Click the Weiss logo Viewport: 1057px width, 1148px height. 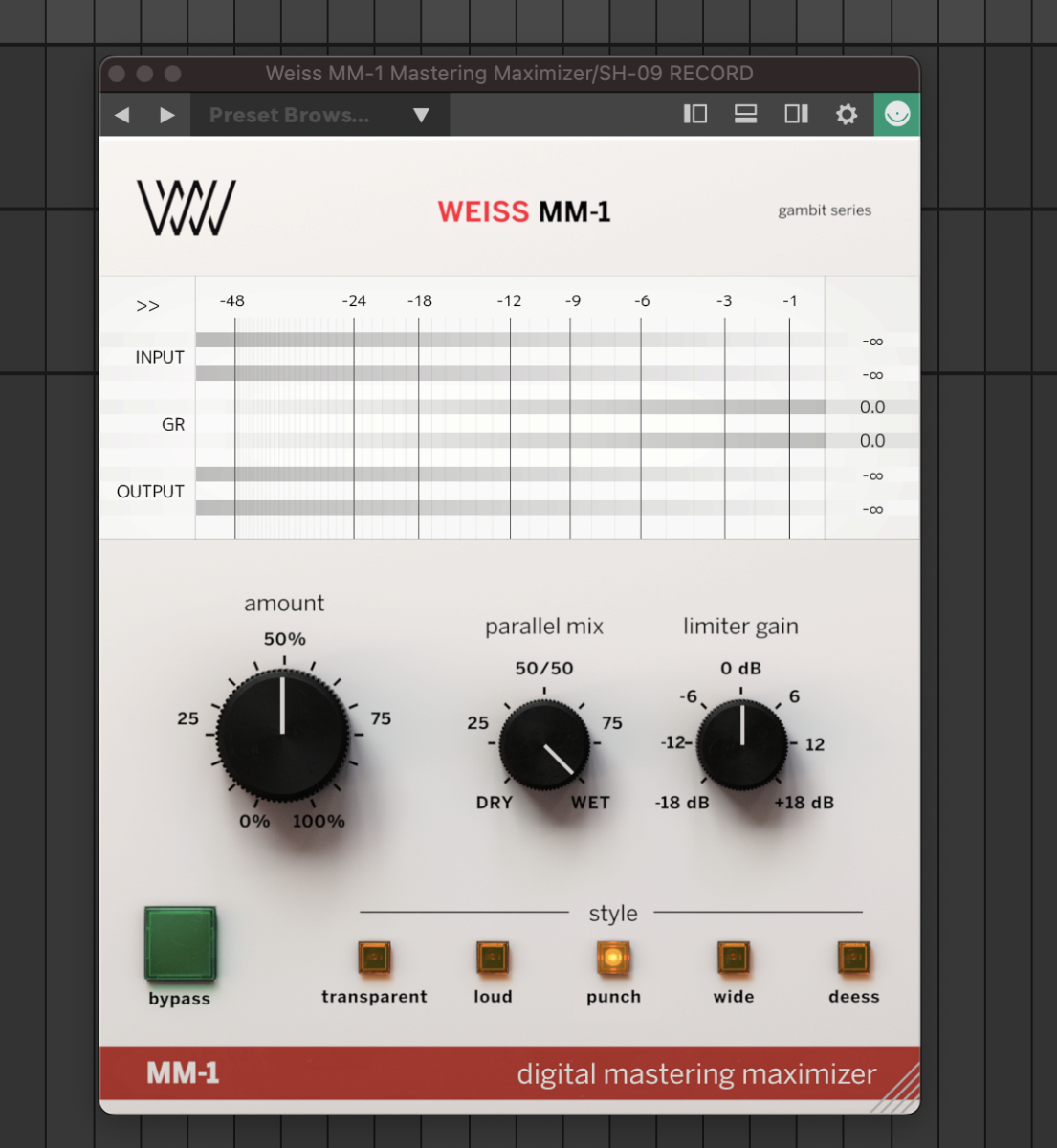tap(187, 208)
